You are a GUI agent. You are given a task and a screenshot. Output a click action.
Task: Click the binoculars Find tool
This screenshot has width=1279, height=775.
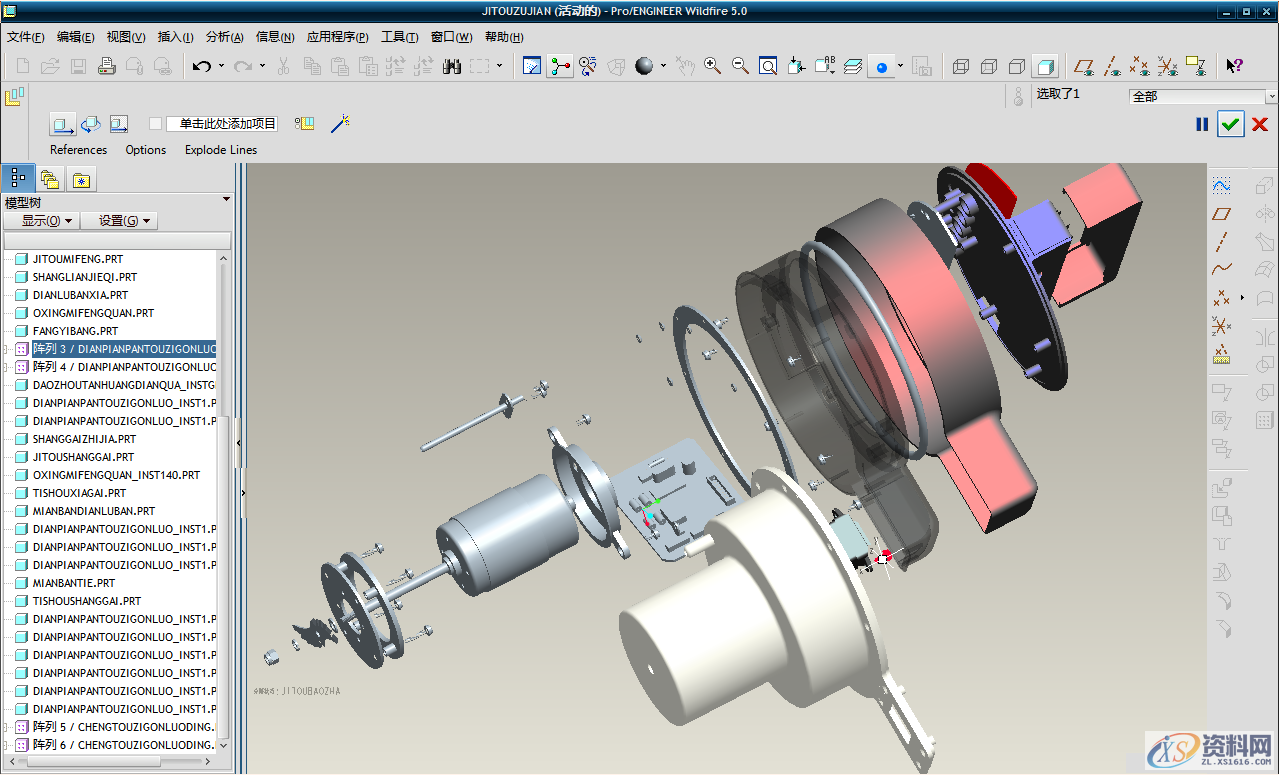pyautogui.click(x=451, y=66)
